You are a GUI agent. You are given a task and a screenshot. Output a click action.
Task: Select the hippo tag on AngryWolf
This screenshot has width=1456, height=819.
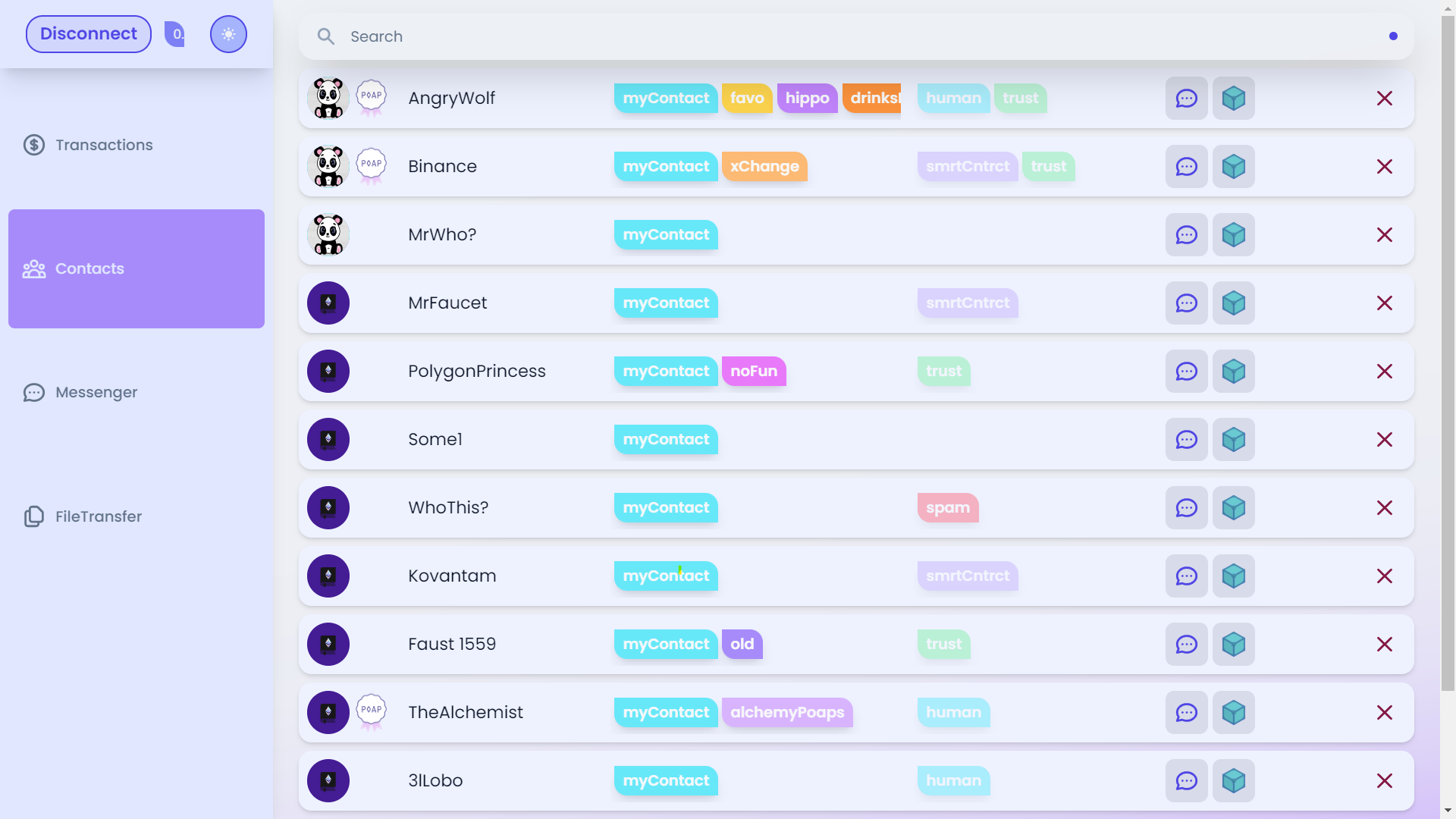click(x=807, y=99)
